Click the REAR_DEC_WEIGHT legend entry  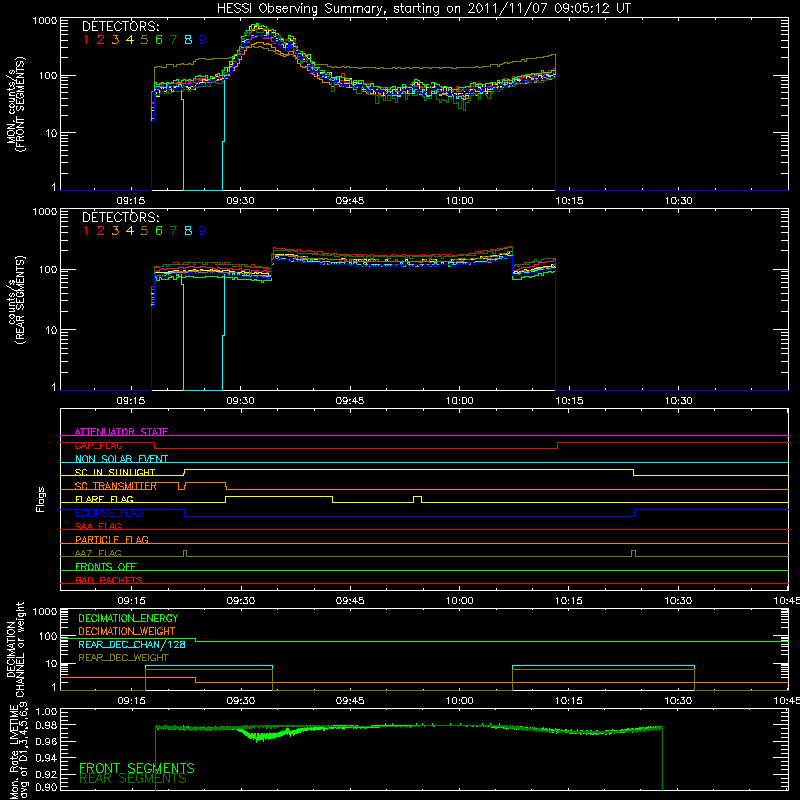(123, 658)
